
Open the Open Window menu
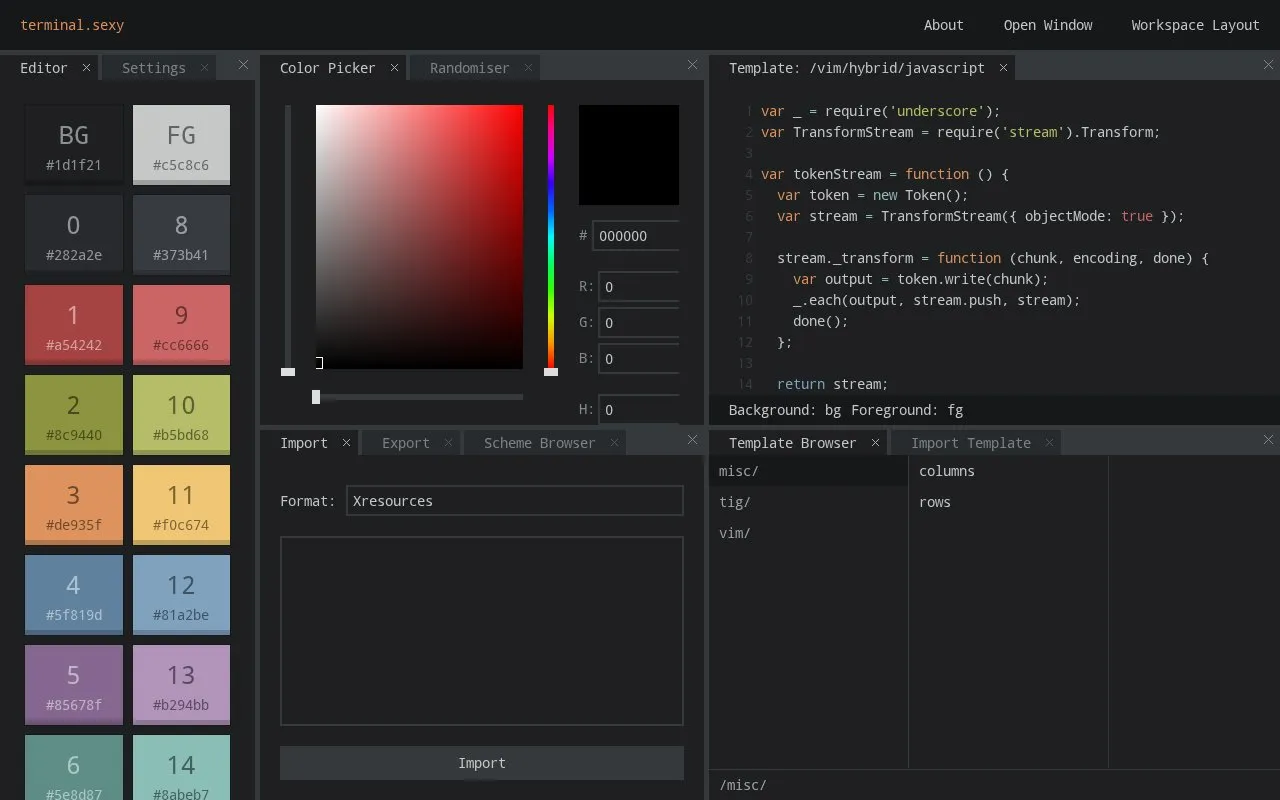(x=1048, y=25)
